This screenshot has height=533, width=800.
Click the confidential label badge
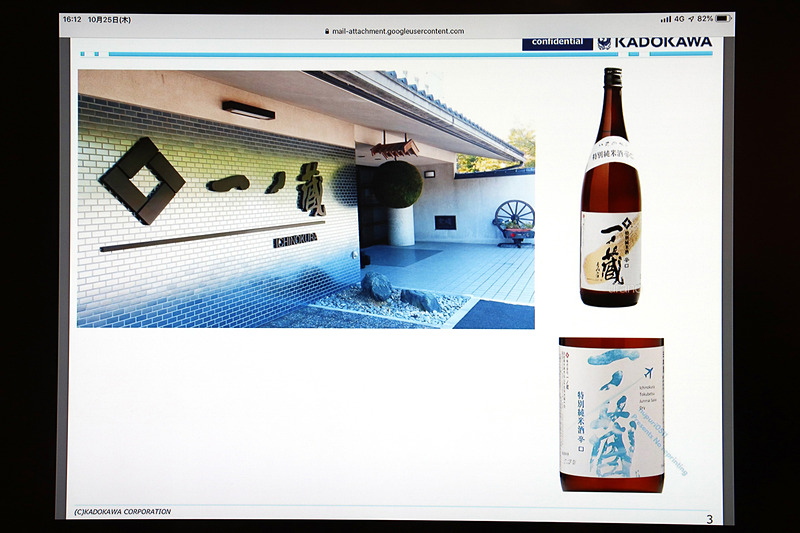pyautogui.click(x=557, y=42)
